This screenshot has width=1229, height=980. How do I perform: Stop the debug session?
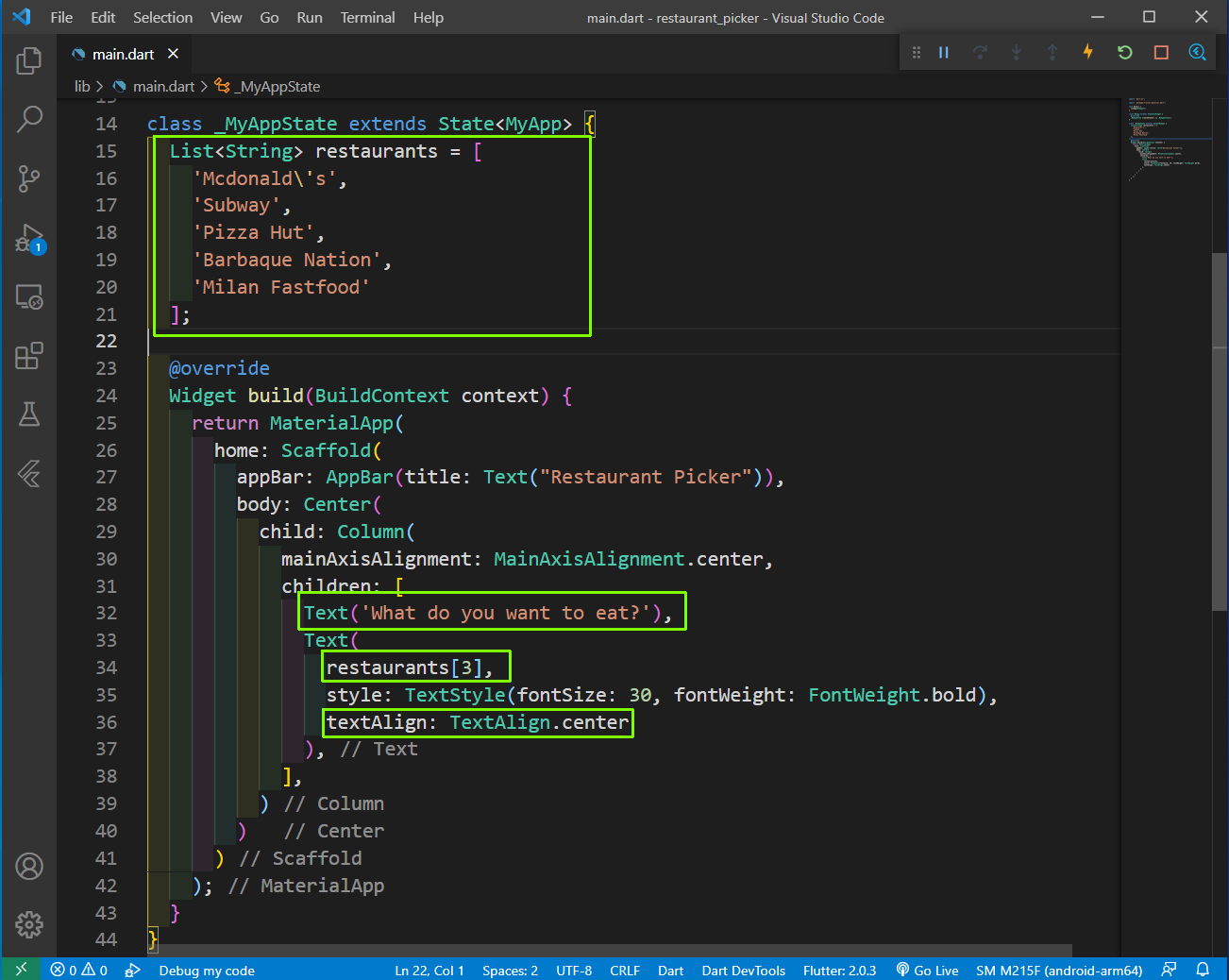[1161, 52]
